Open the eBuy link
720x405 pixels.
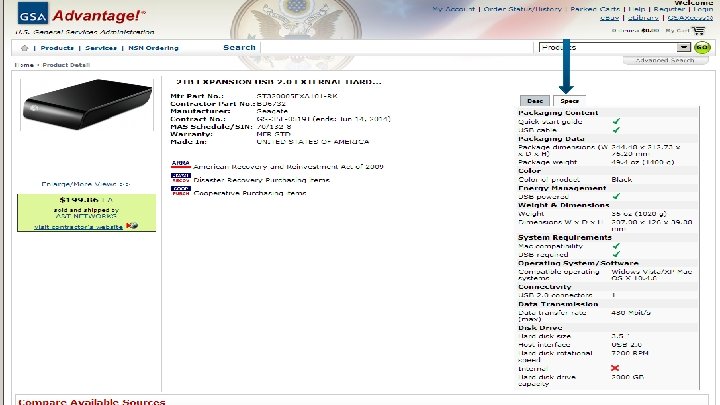[609, 17]
